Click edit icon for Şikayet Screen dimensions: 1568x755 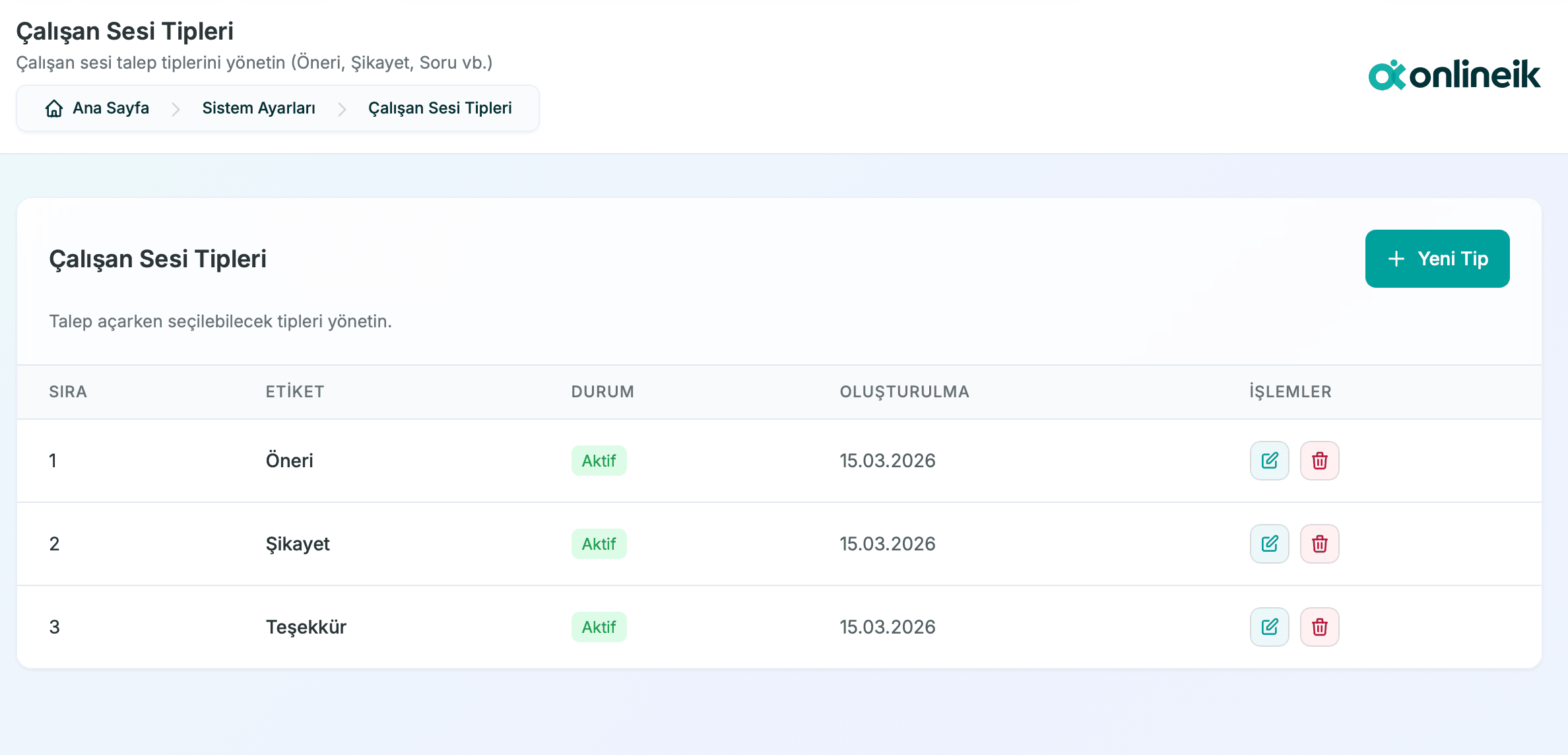pyautogui.click(x=1269, y=544)
